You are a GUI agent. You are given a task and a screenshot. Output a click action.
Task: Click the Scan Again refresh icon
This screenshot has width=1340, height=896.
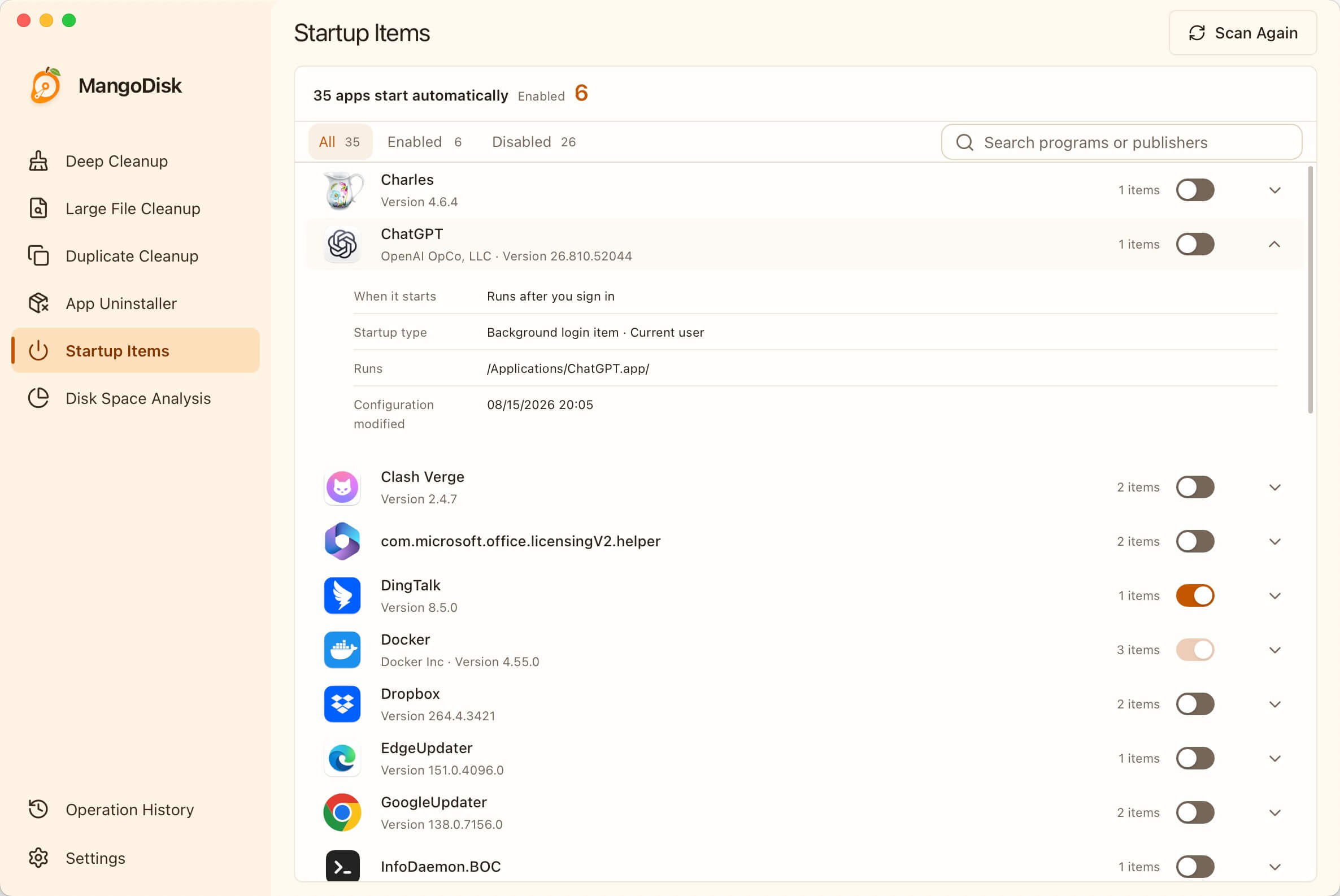click(x=1197, y=33)
